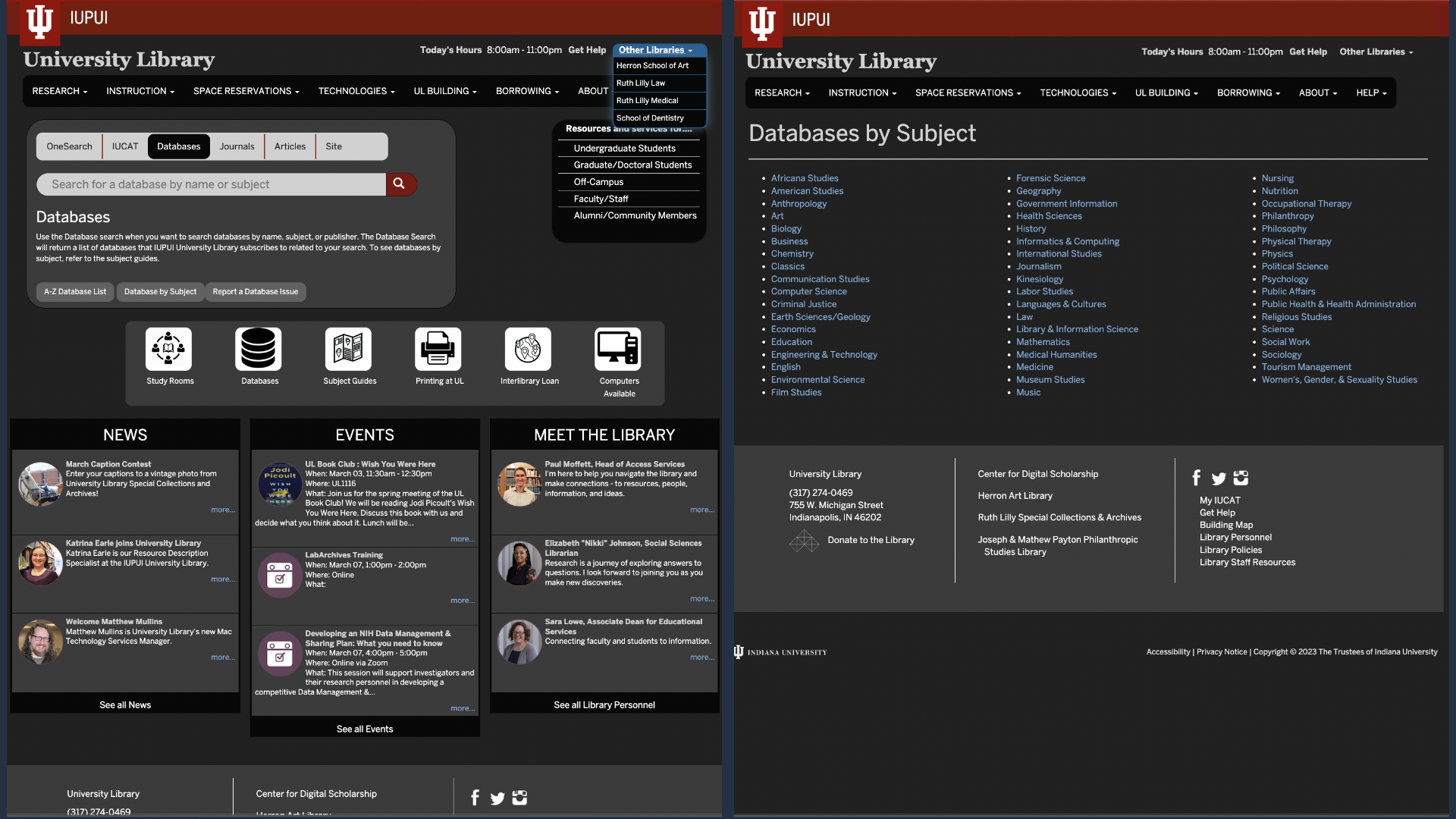Select the OneSearch tab

pyautogui.click(x=69, y=146)
